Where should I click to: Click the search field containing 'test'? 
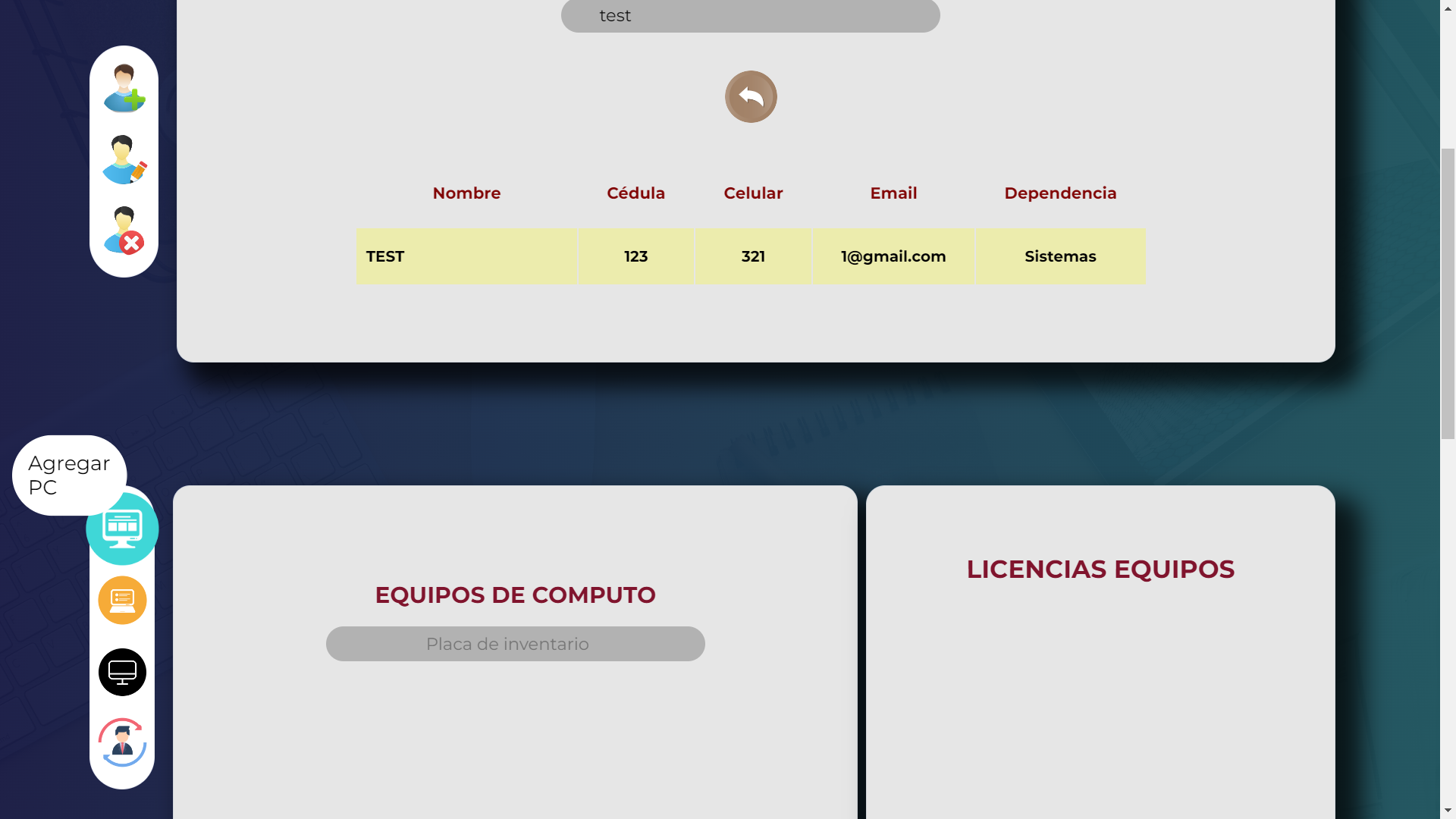(750, 16)
